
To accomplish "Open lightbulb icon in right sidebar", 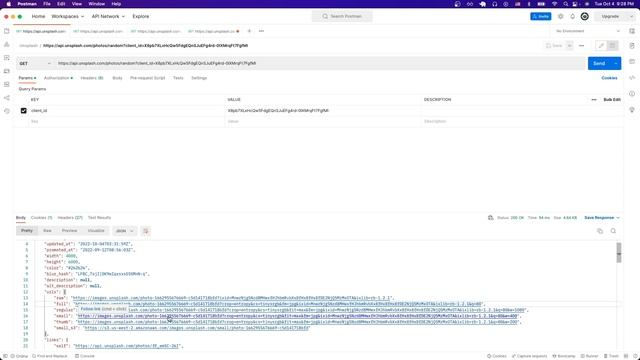I will pos(632,109).
